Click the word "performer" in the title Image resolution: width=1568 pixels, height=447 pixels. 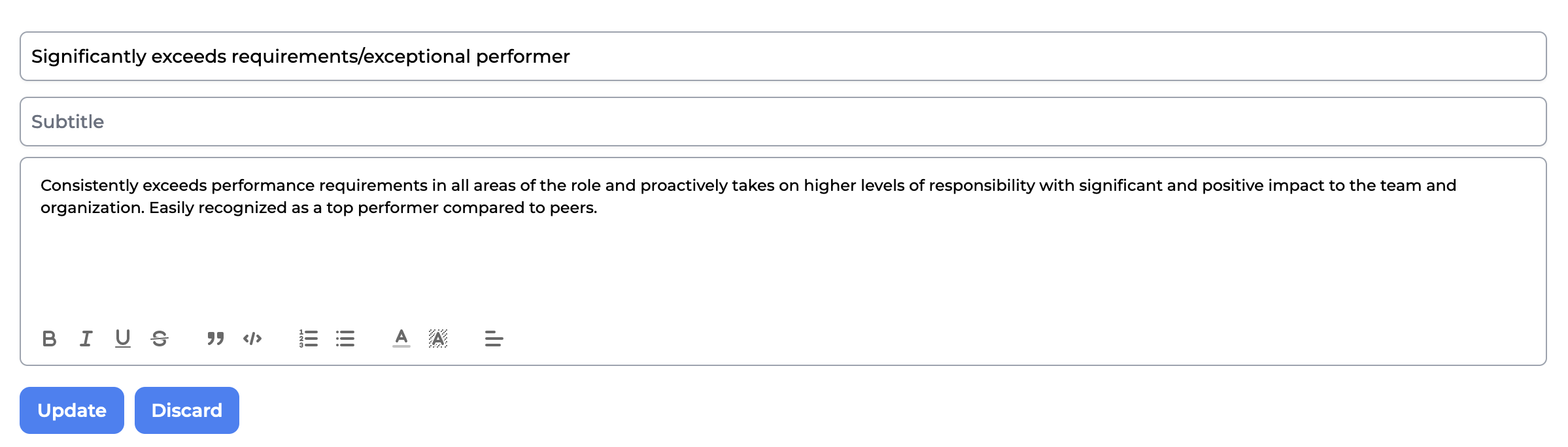522,56
